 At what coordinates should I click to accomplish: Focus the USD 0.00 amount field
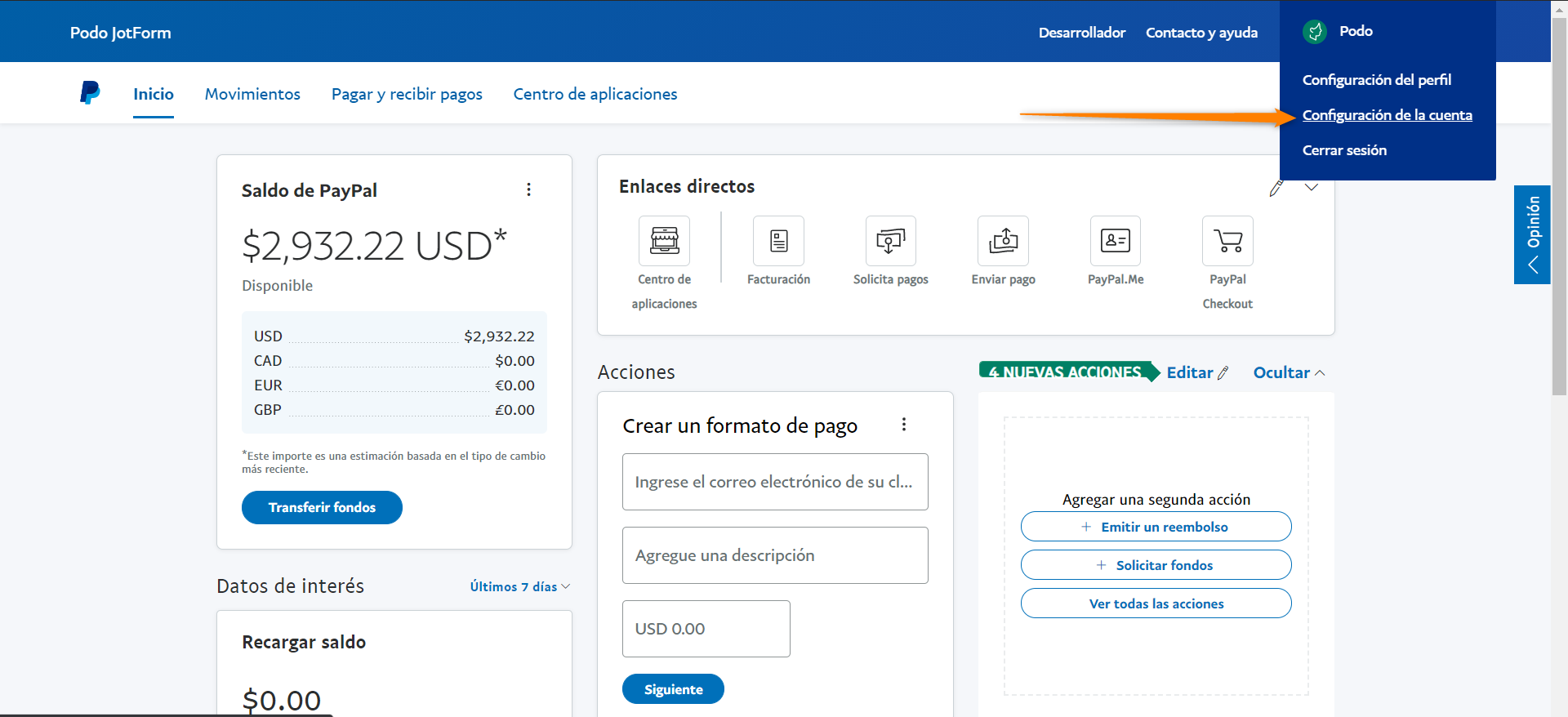706,629
